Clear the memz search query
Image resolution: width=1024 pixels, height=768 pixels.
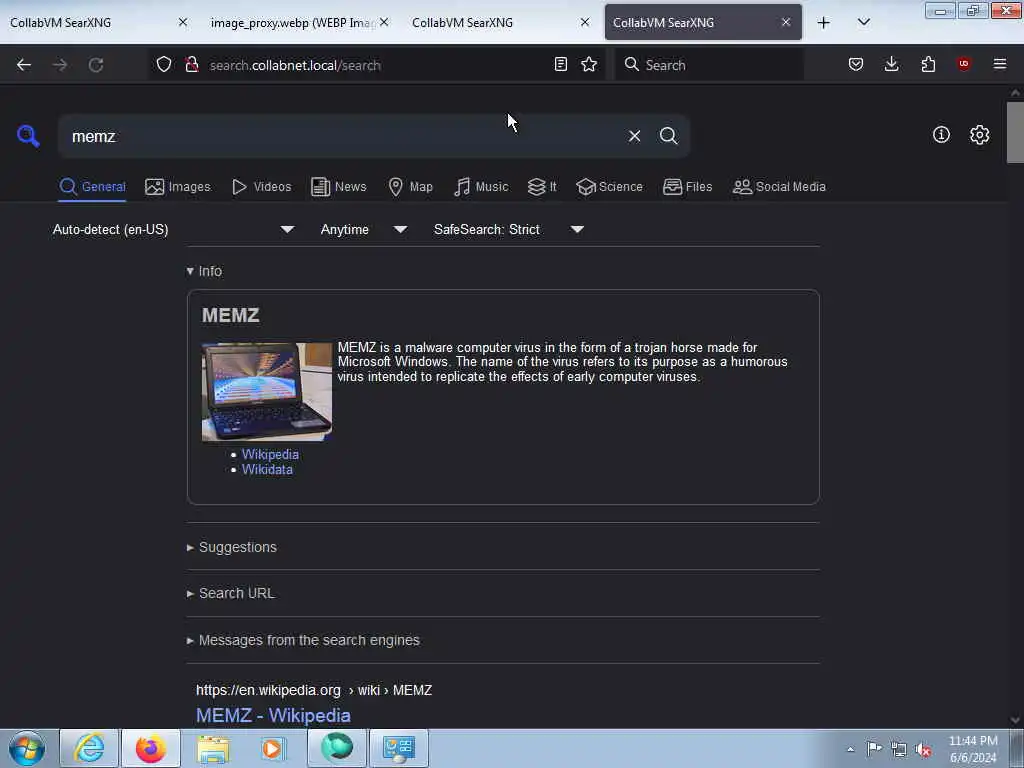tap(634, 136)
